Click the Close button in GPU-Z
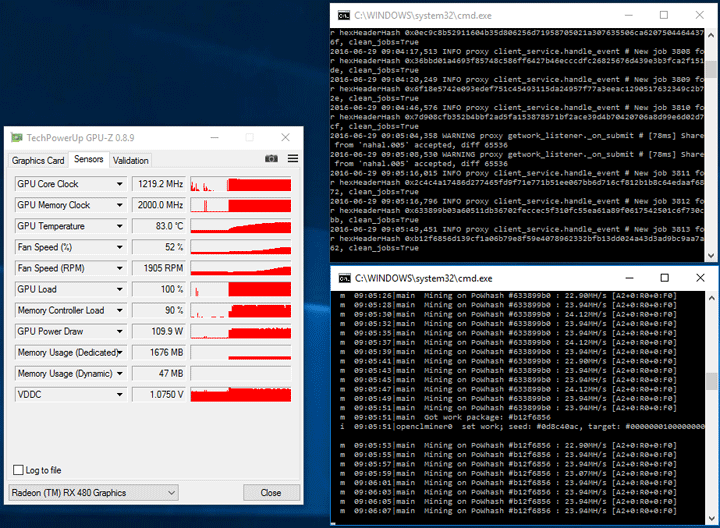 pyautogui.click(x=271, y=493)
